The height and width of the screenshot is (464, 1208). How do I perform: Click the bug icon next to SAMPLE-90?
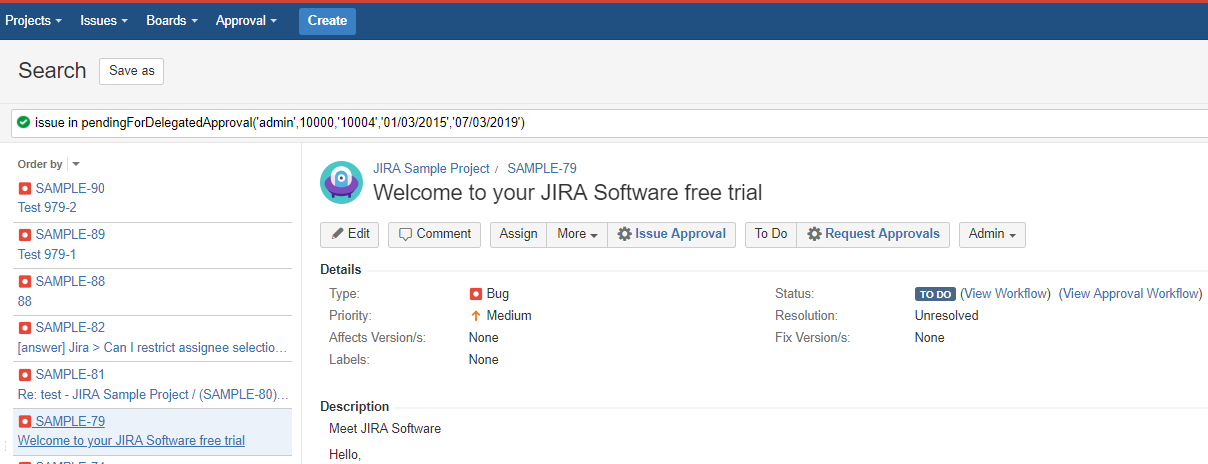(x=25, y=189)
